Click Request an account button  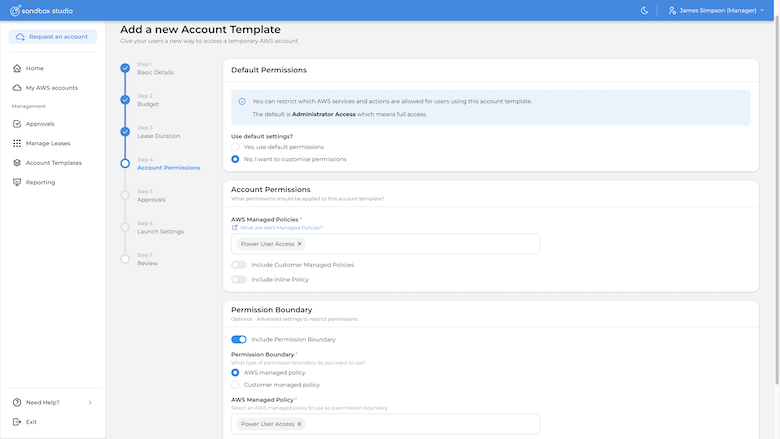click(53, 37)
